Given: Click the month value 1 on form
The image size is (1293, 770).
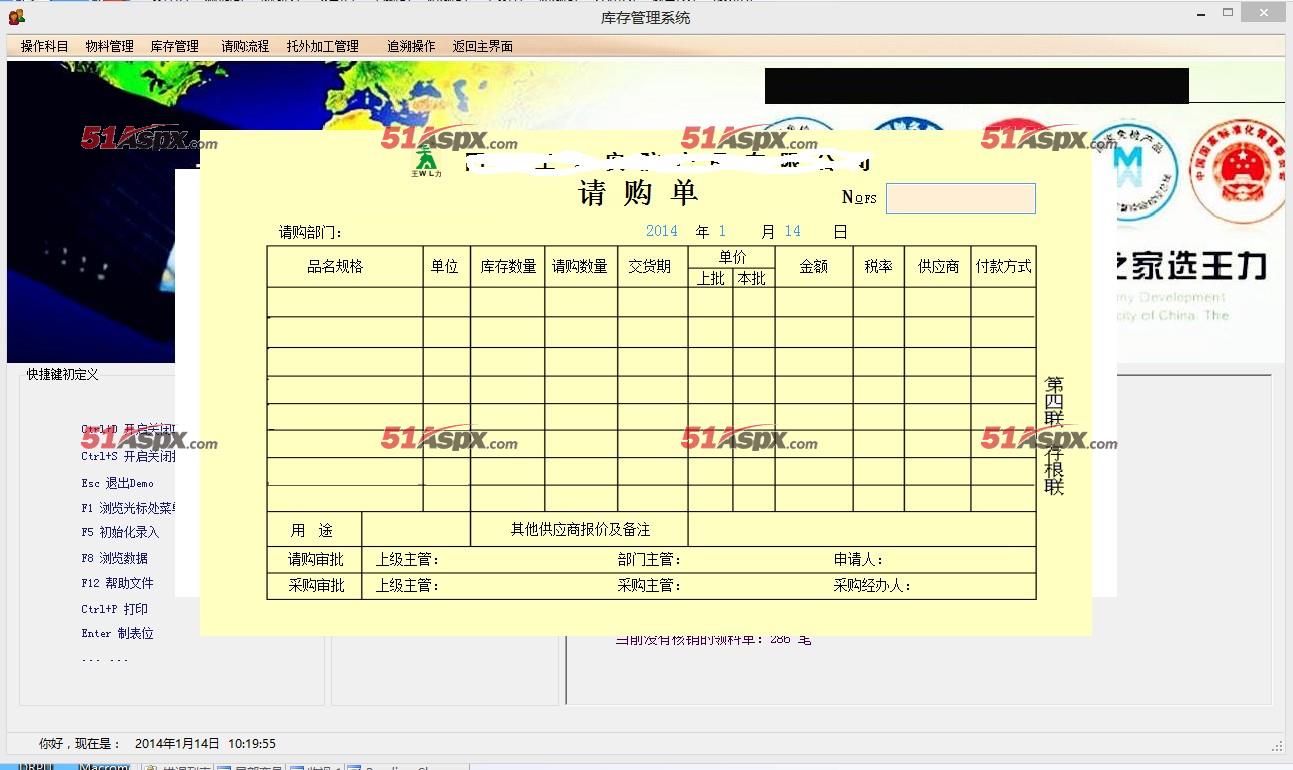Looking at the screenshot, I should (722, 231).
